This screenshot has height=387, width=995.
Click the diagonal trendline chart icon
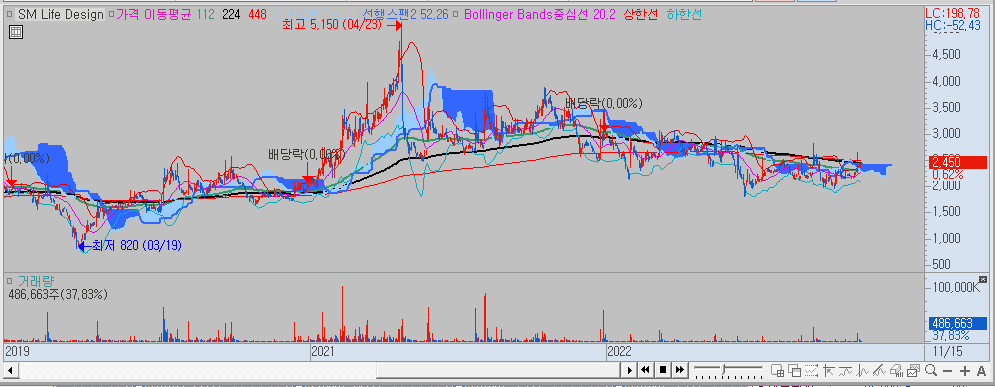880,370
